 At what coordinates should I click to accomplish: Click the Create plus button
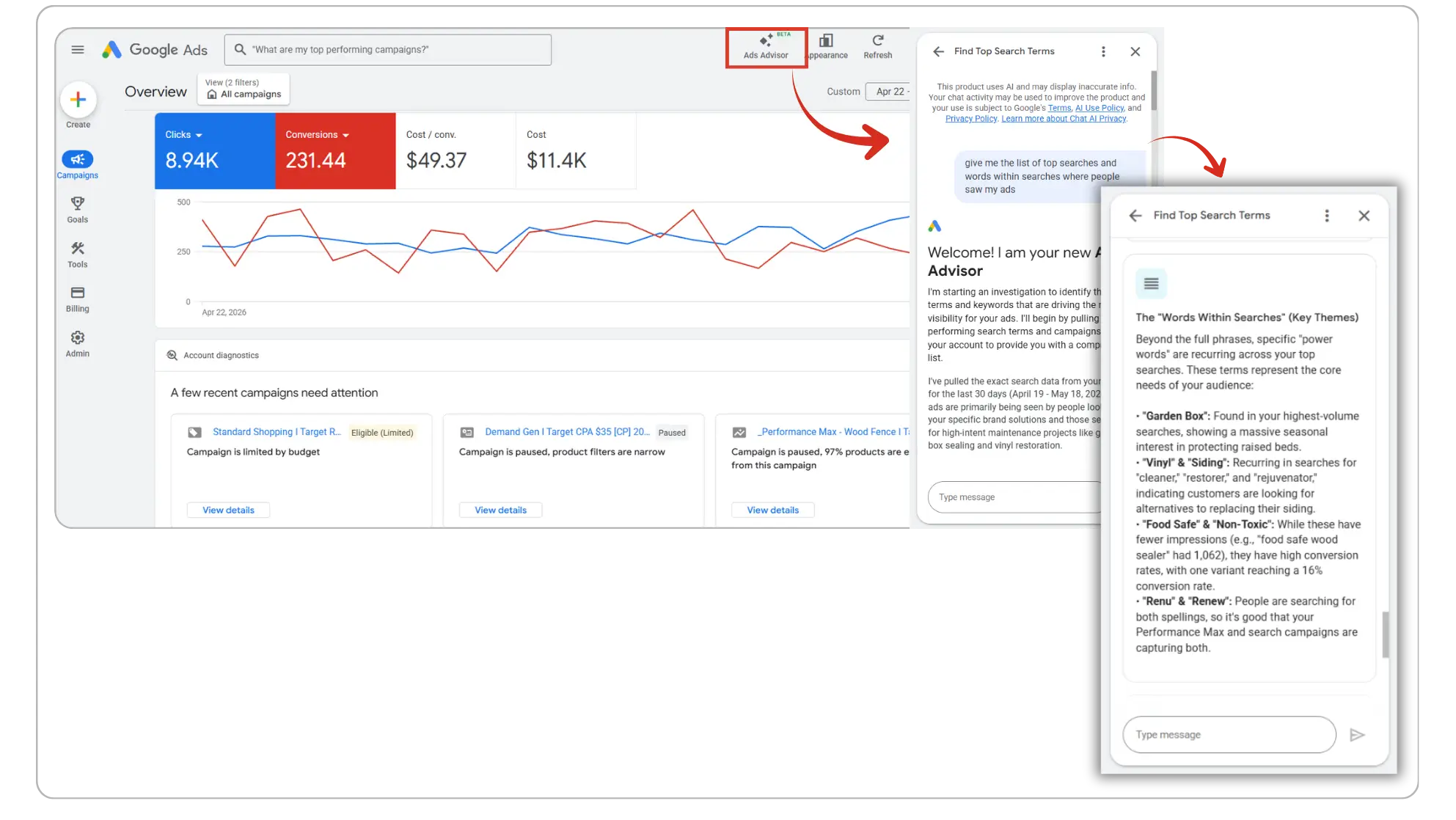point(78,100)
